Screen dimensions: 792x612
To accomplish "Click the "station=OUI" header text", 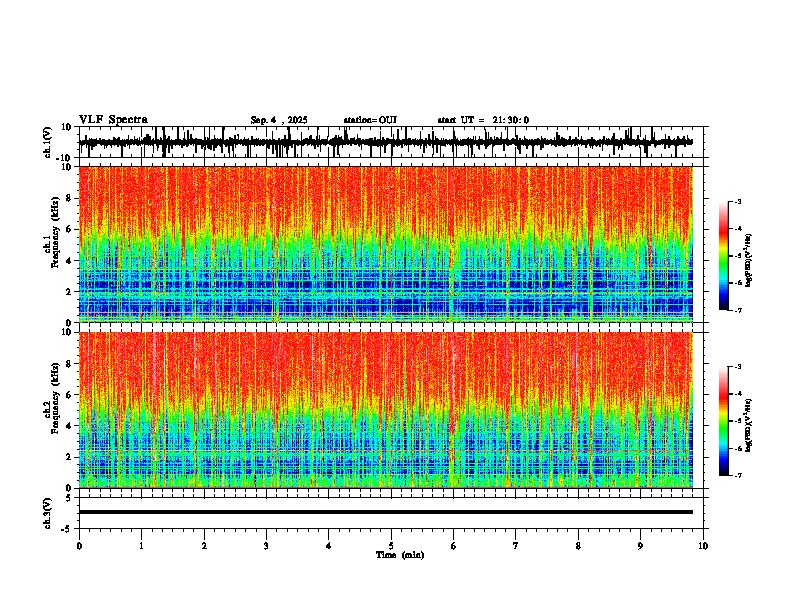I will [370, 120].
